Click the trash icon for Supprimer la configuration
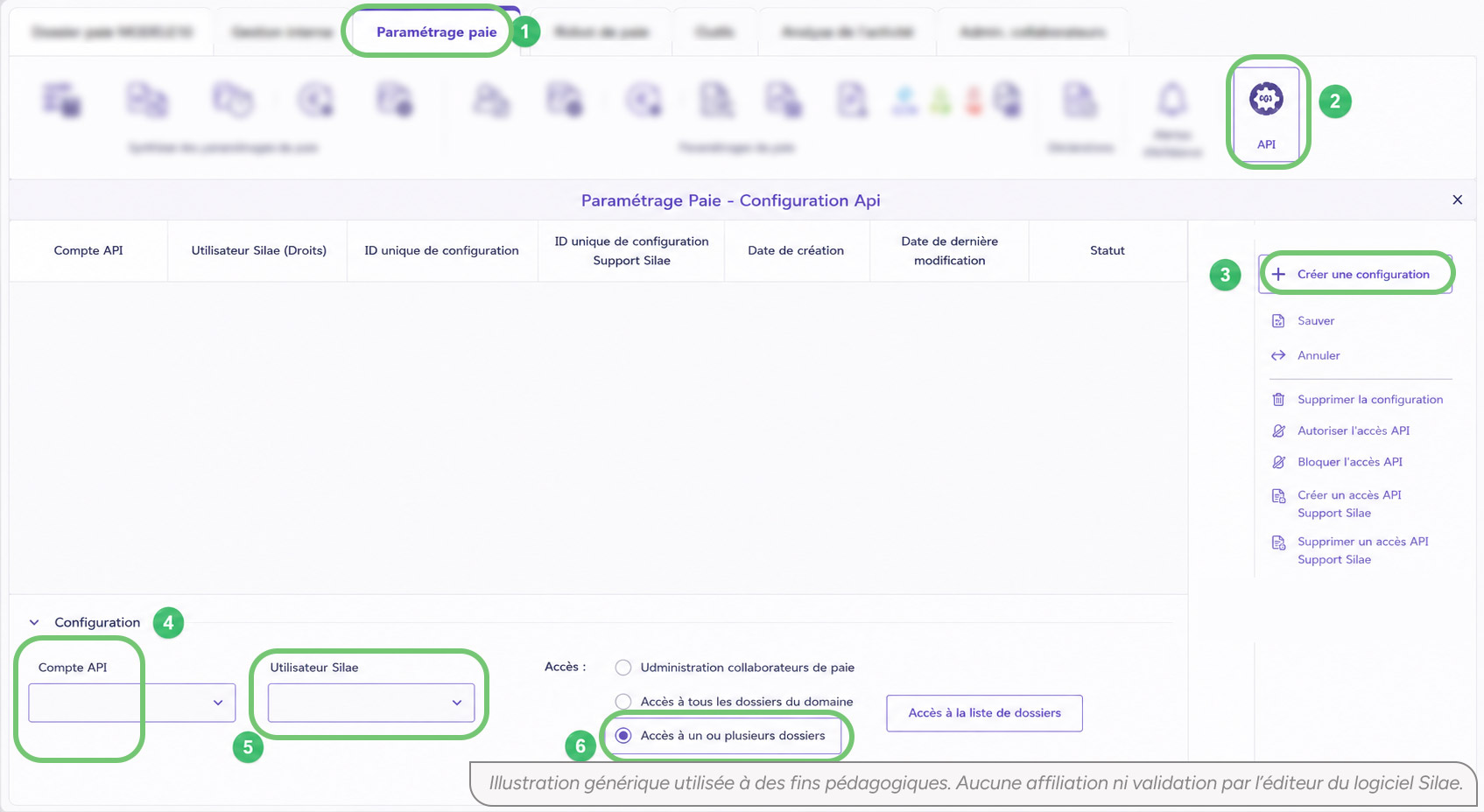The width and height of the screenshot is (1484, 812). [x=1278, y=400]
